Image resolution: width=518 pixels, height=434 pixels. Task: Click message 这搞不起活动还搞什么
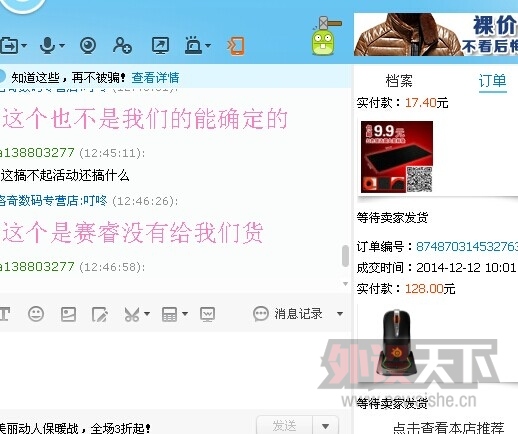tap(65, 175)
